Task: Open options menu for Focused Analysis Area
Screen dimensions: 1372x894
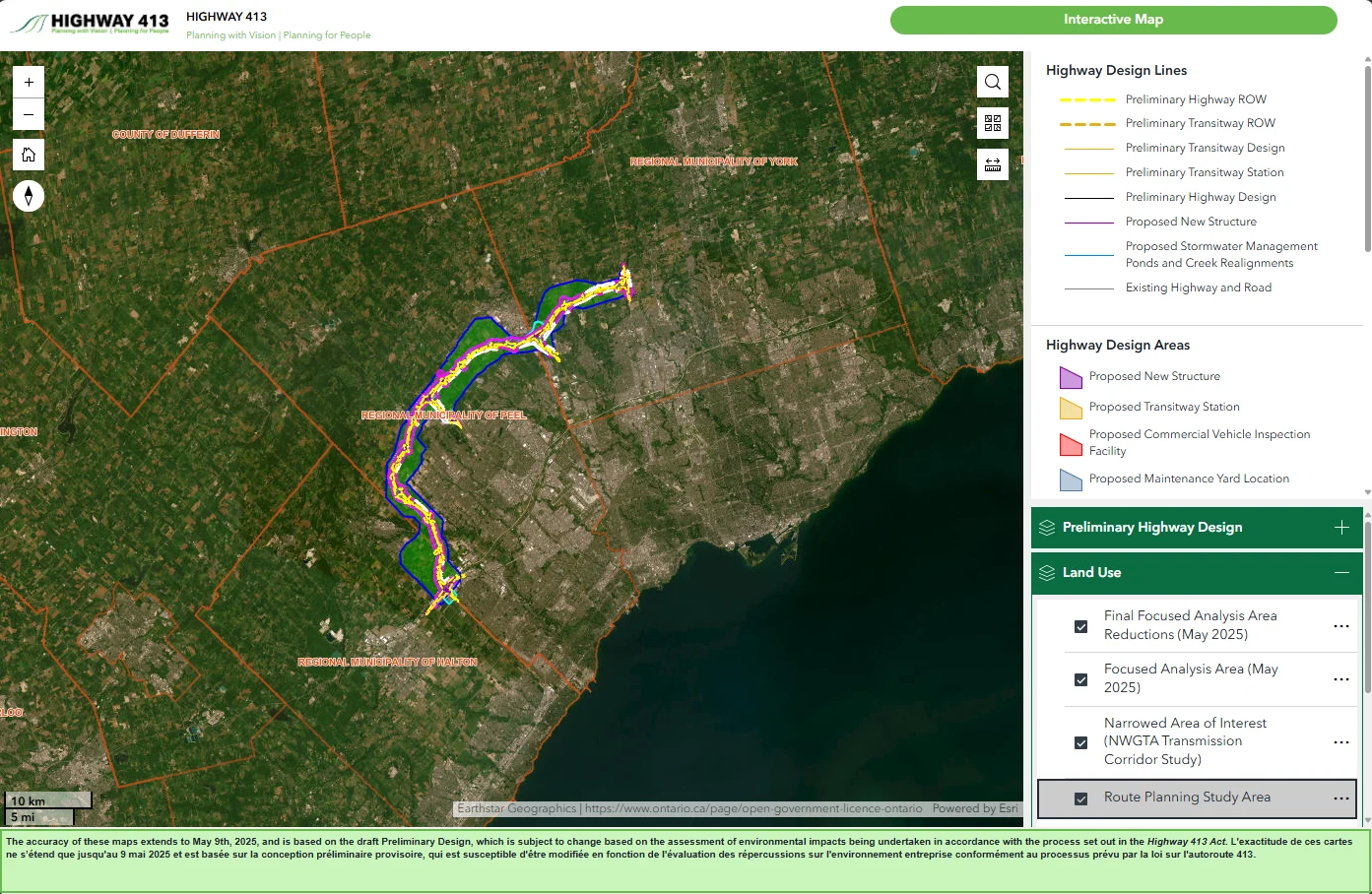Action: tap(1340, 679)
